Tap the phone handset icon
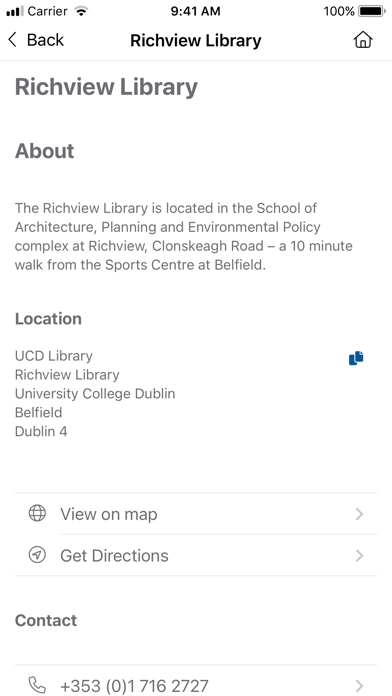Image resolution: width=392 pixels, height=696 pixels. coord(37,685)
